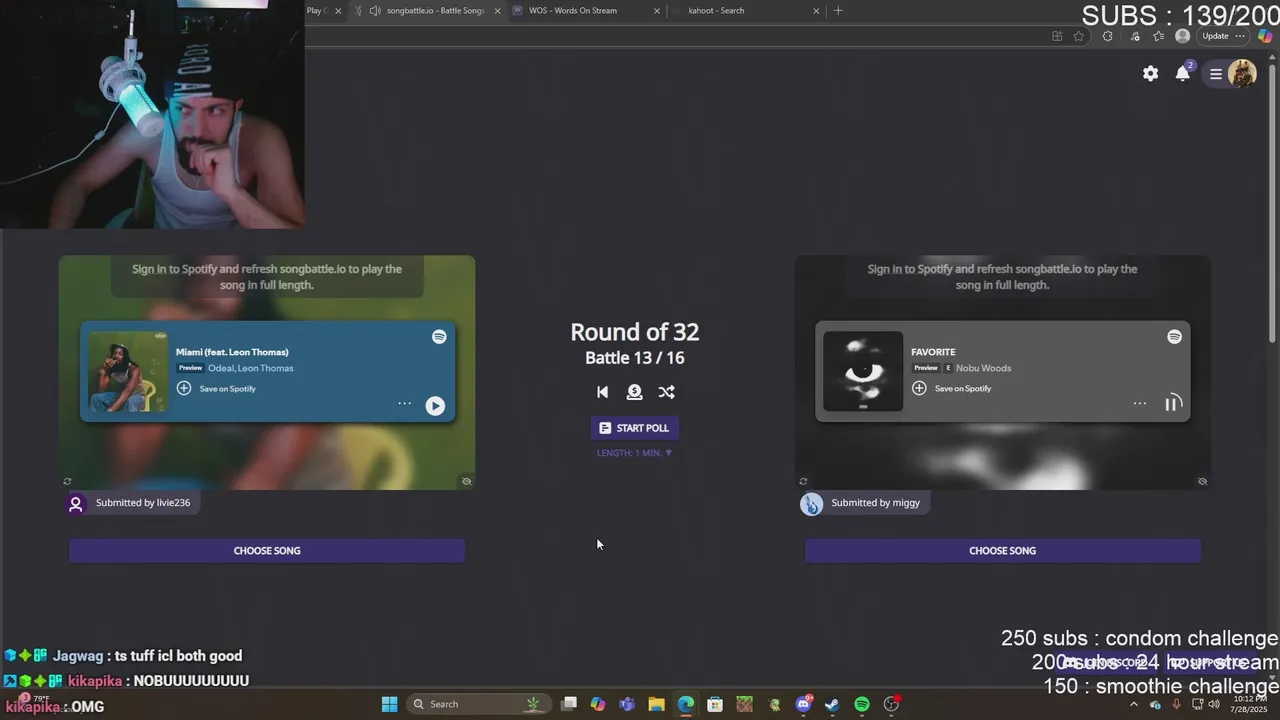The width and height of the screenshot is (1280, 720).
Task: Close the songbattle.io tab
Action: 497,11
